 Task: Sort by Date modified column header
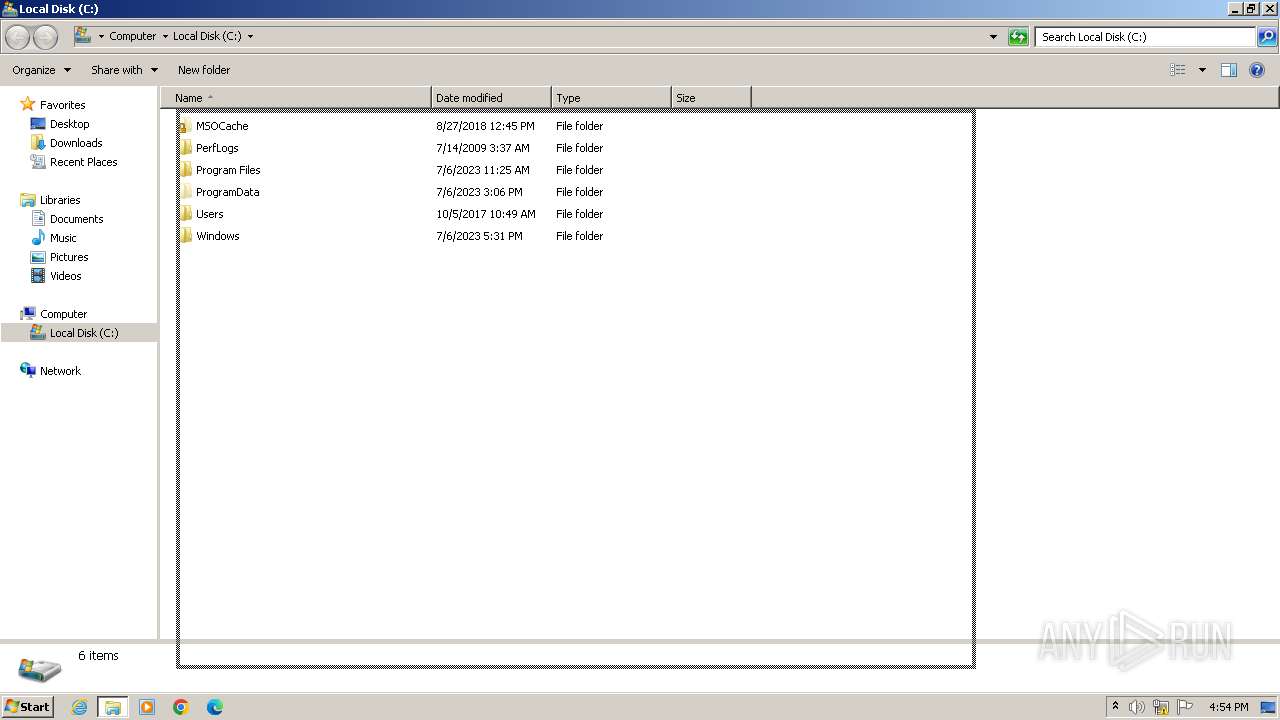click(491, 98)
